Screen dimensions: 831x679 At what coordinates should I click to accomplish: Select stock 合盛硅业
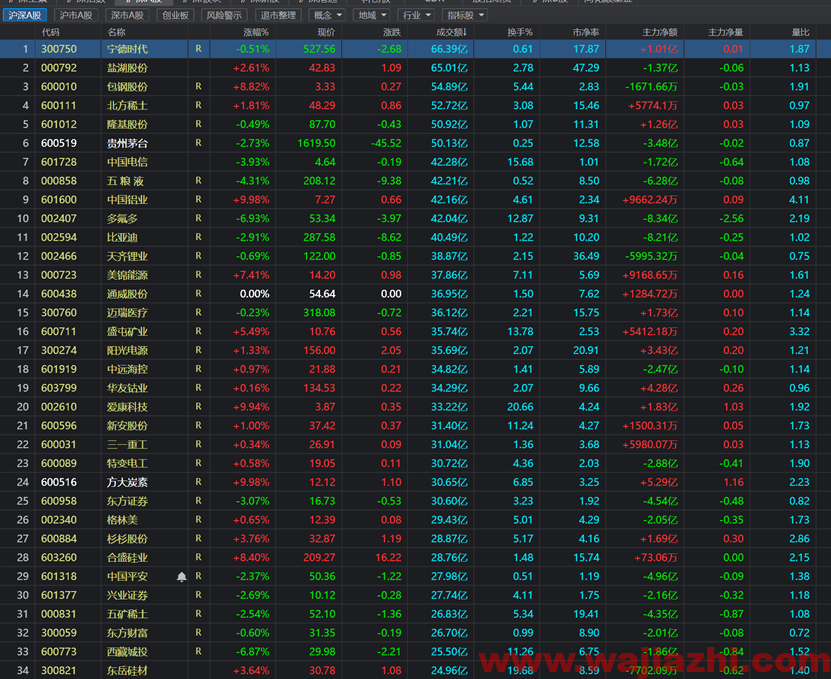pyautogui.click(x=127, y=557)
